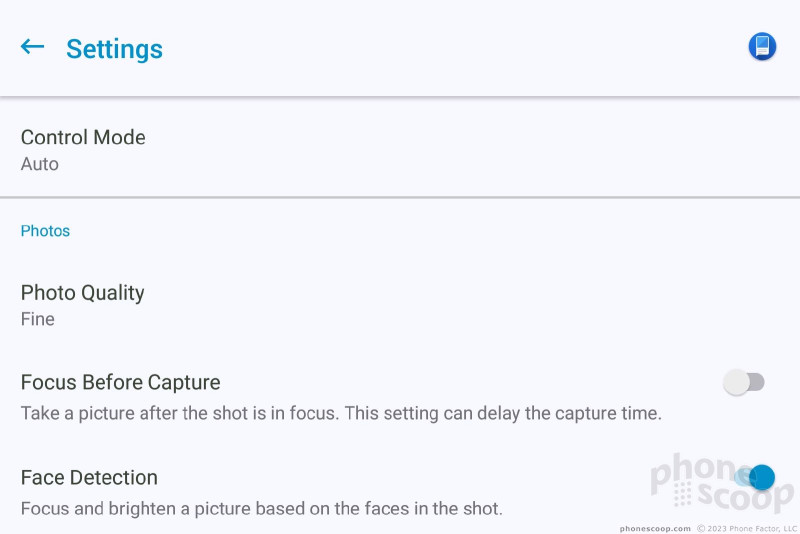Click the Control Mode row heading
The image size is (800, 534).
tap(83, 137)
